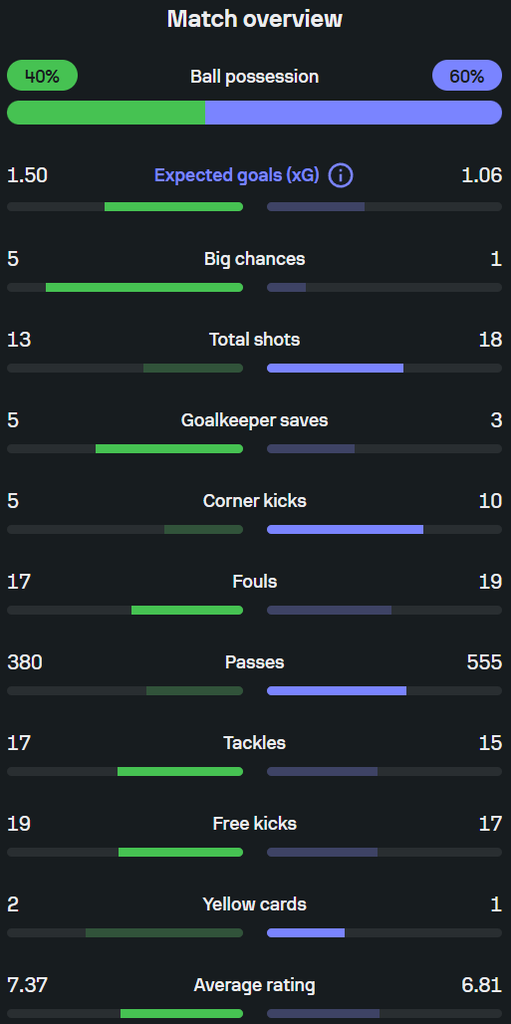Click the Average rating label

pyautogui.click(x=255, y=985)
